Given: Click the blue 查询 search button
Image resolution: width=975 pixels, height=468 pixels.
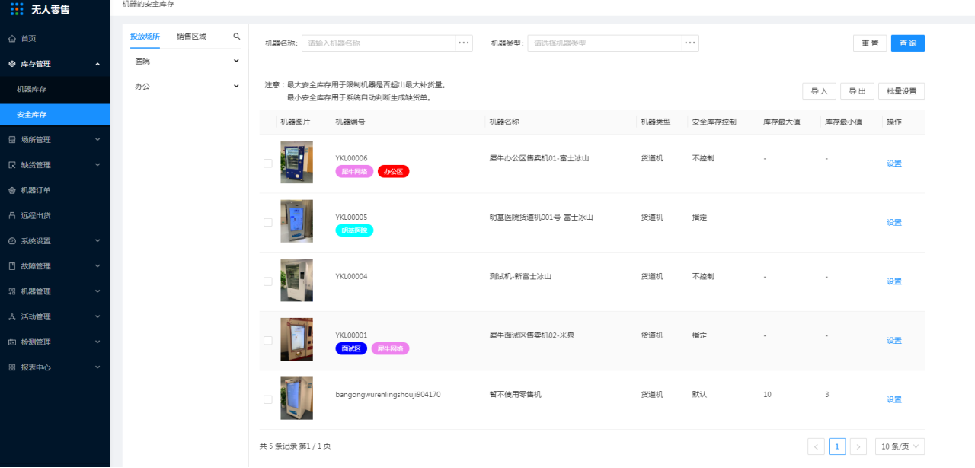Looking at the screenshot, I should (x=908, y=43).
